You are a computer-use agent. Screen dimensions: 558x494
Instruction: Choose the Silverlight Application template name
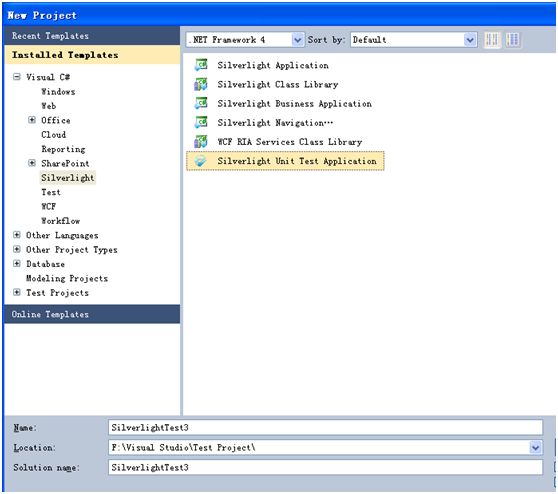pos(273,65)
